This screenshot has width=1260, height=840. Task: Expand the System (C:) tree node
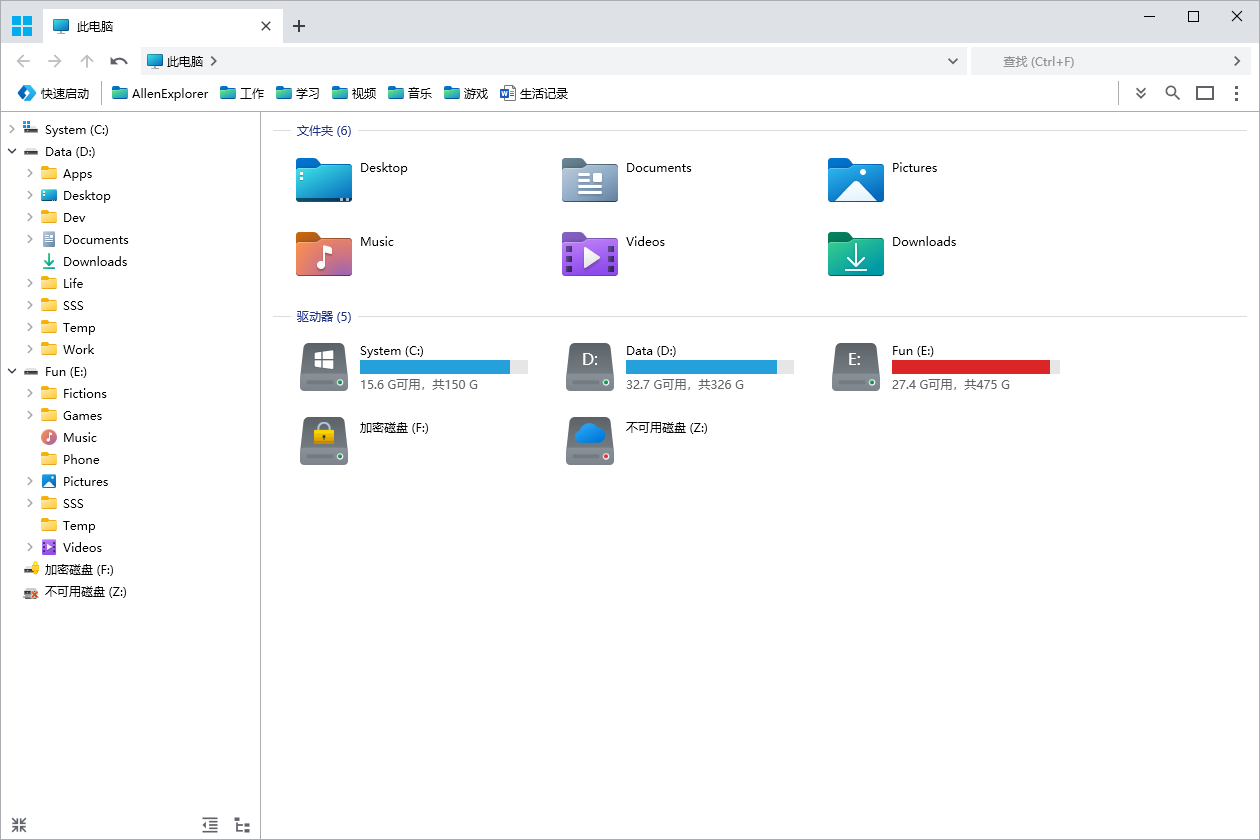[12, 130]
